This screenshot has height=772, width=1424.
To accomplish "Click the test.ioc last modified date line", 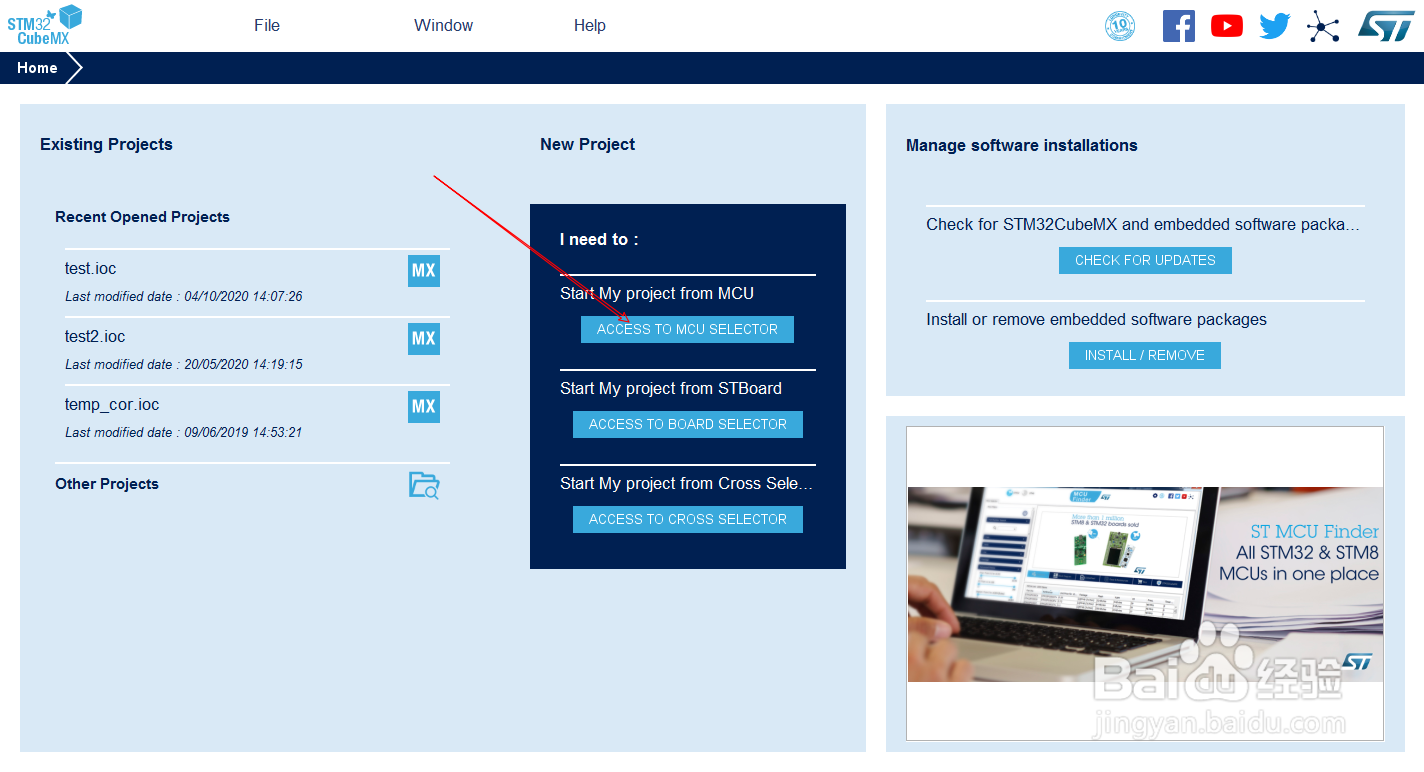I will [x=184, y=297].
